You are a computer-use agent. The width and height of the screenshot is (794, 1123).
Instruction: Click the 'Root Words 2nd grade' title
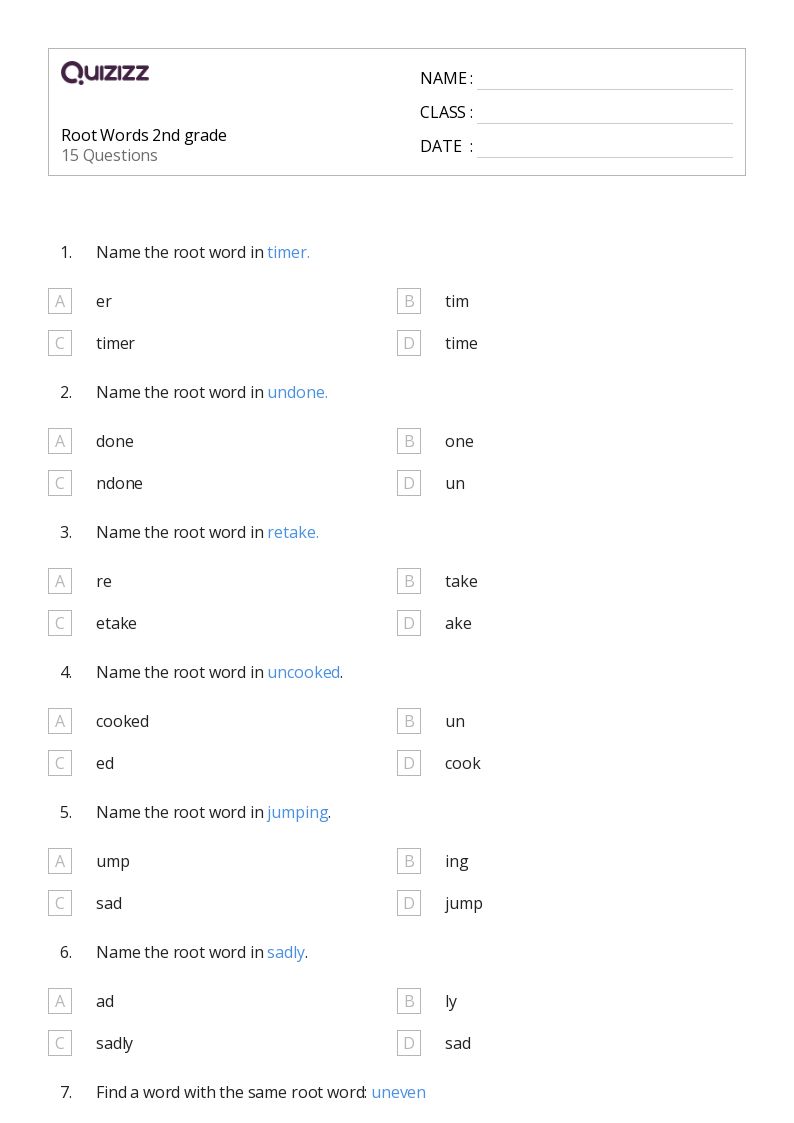144,135
